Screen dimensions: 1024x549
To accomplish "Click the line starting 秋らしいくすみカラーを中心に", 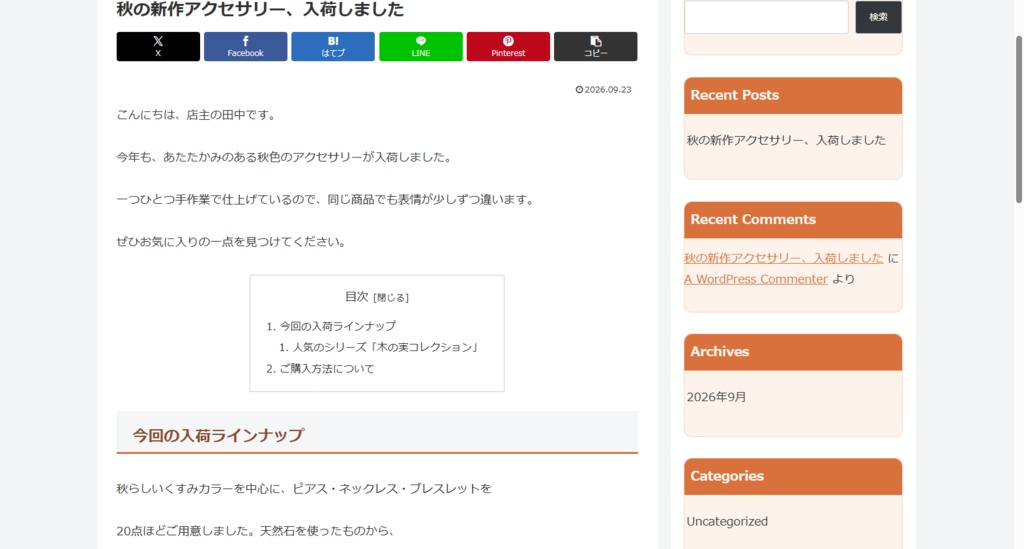I will (x=304, y=489).
